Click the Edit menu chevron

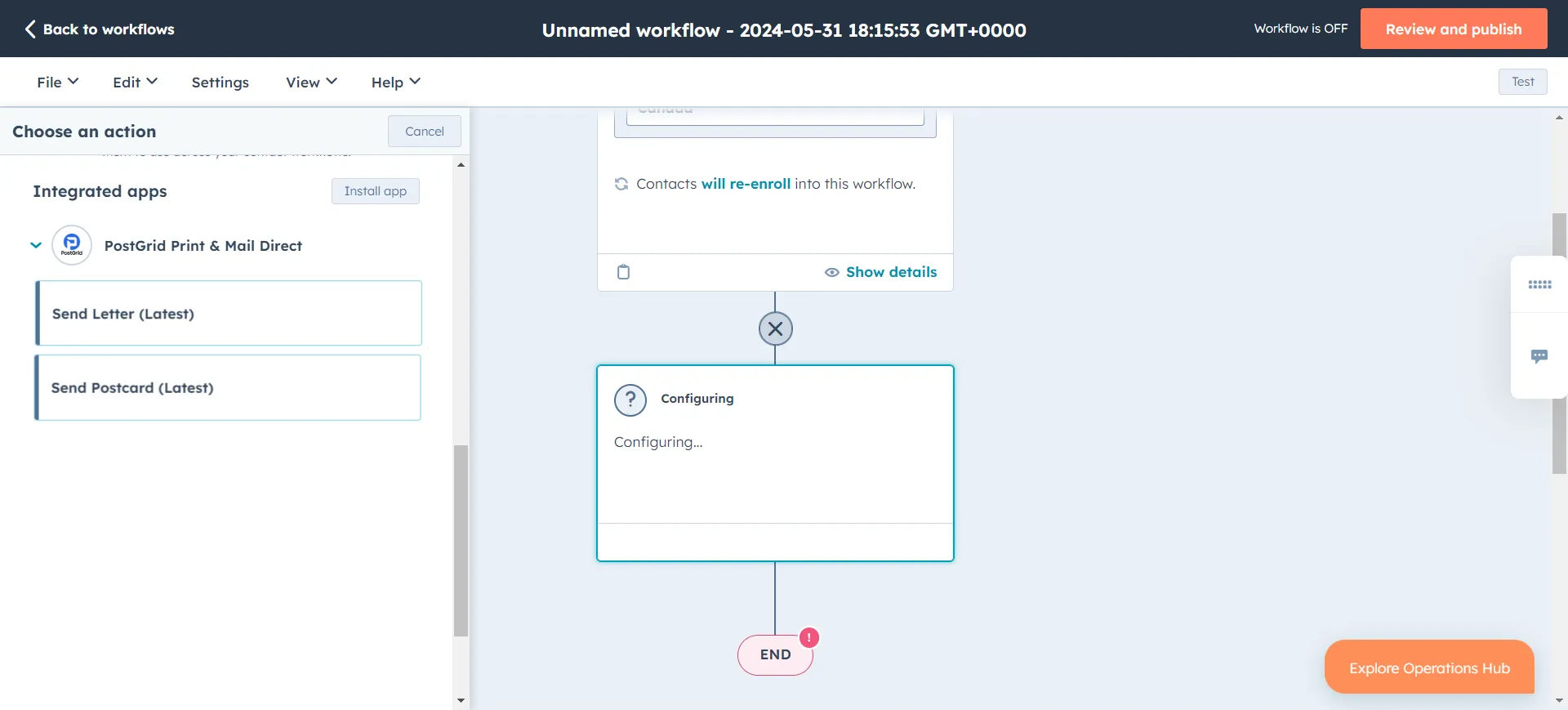point(152,81)
